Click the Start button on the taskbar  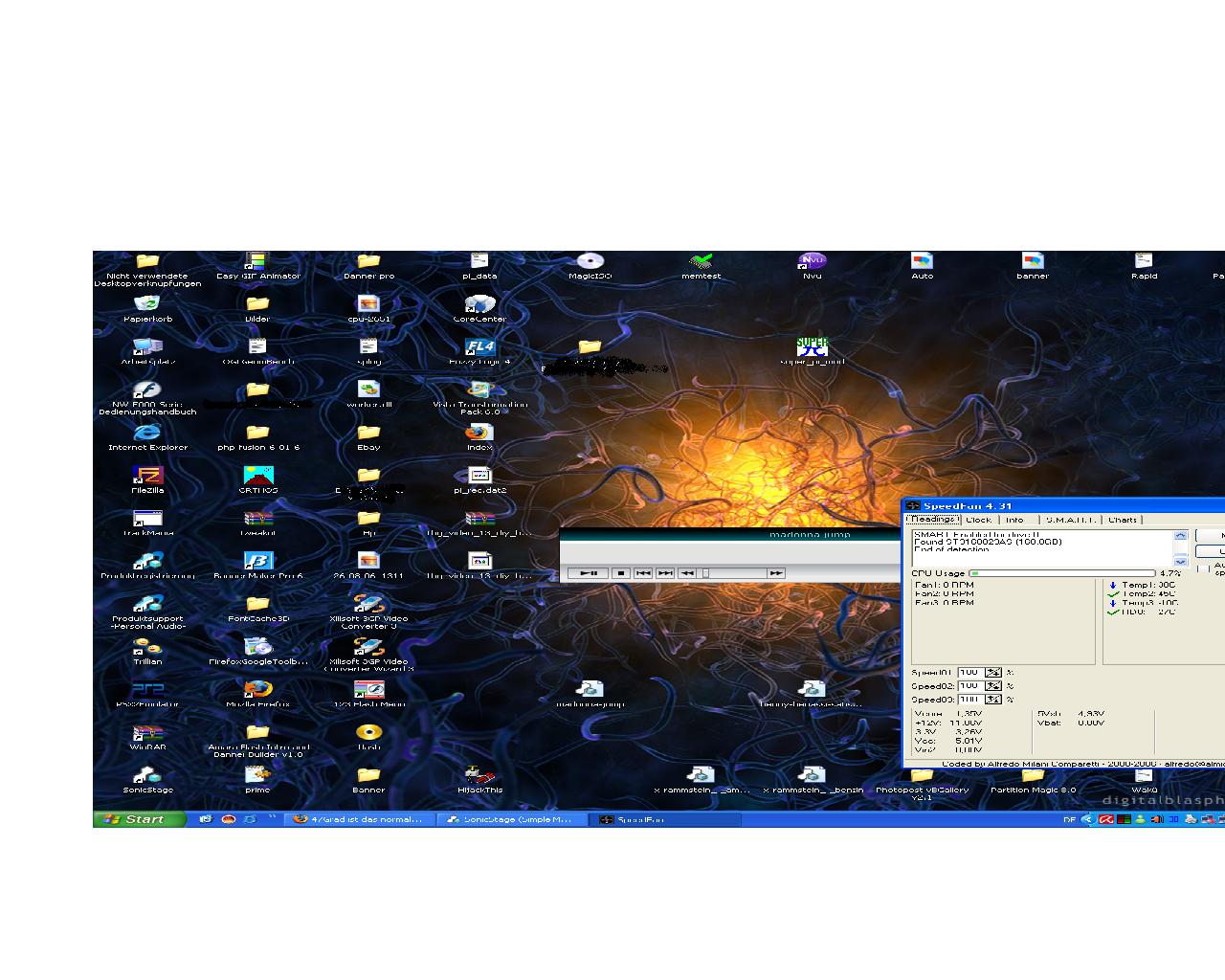[139, 819]
